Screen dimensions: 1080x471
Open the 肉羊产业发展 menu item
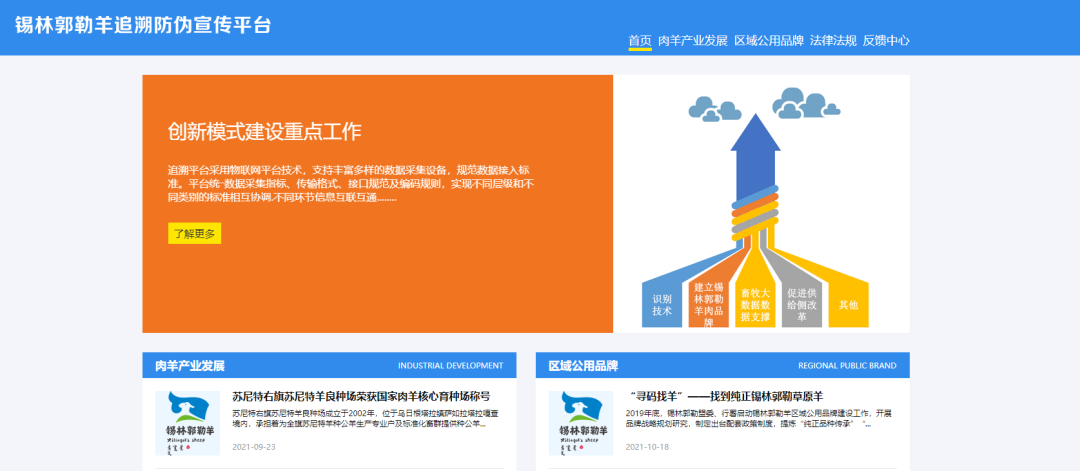(692, 41)
